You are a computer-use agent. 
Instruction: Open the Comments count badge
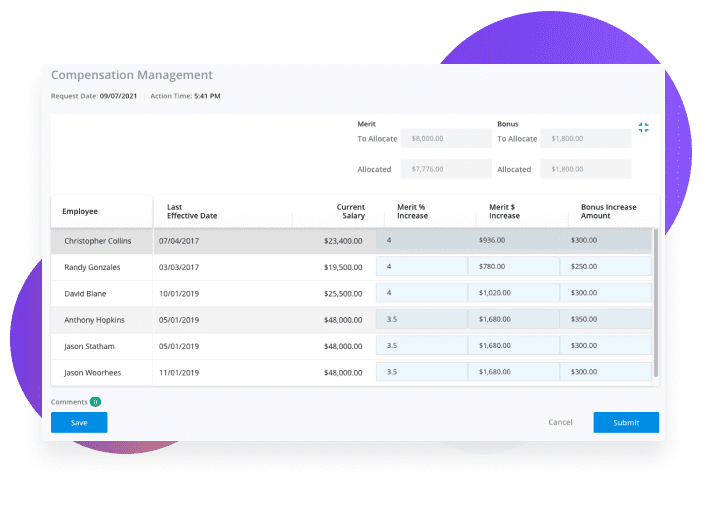95,402
